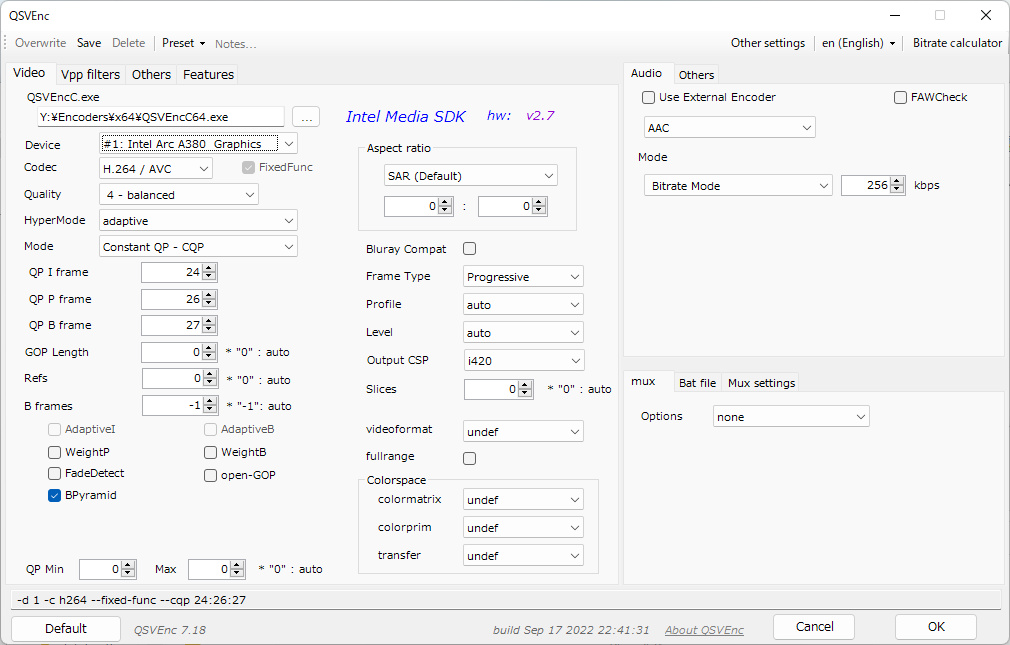Decrease QP B frame value with down arrow
Viewport: 1010px width, 645px height.
209,329
